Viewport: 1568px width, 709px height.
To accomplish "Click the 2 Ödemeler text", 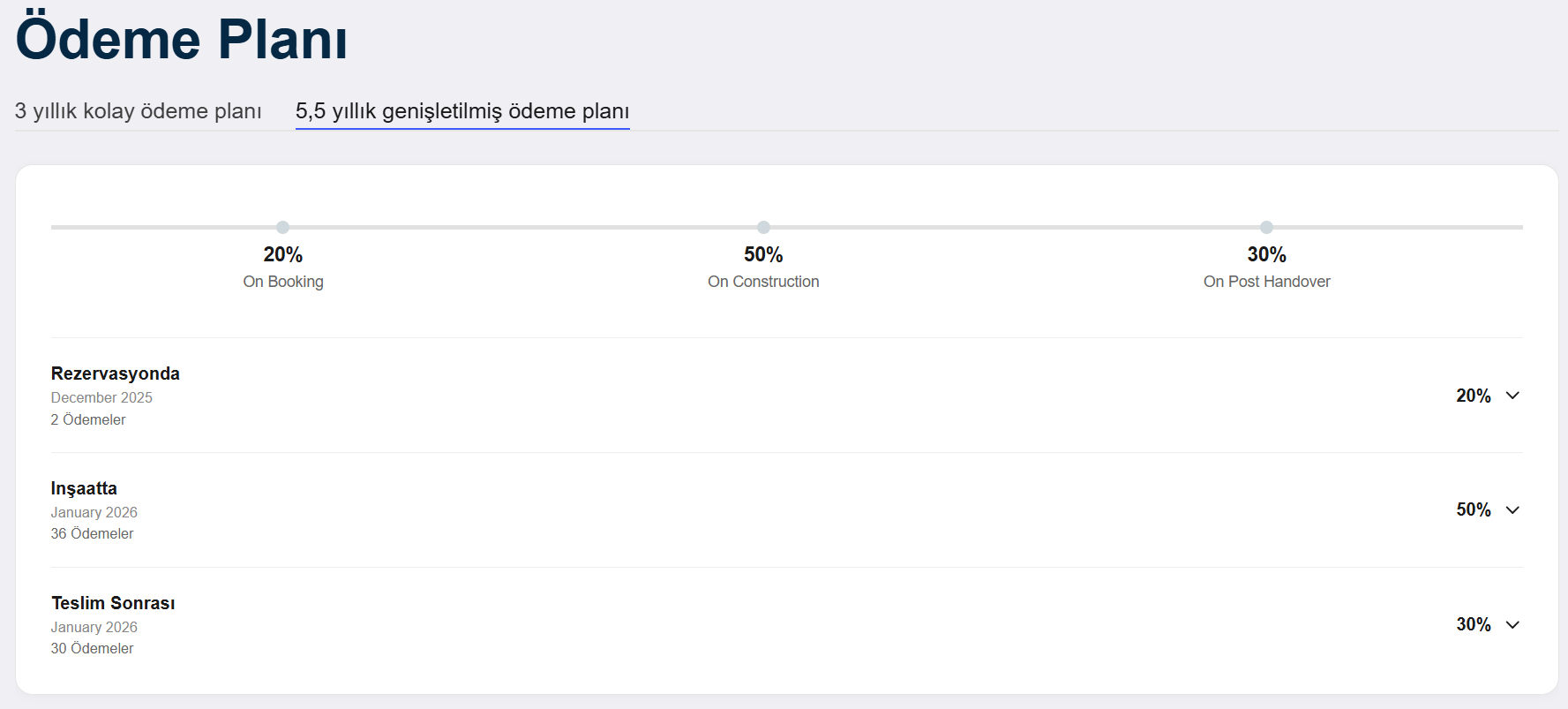I will (x=88, y=420).
